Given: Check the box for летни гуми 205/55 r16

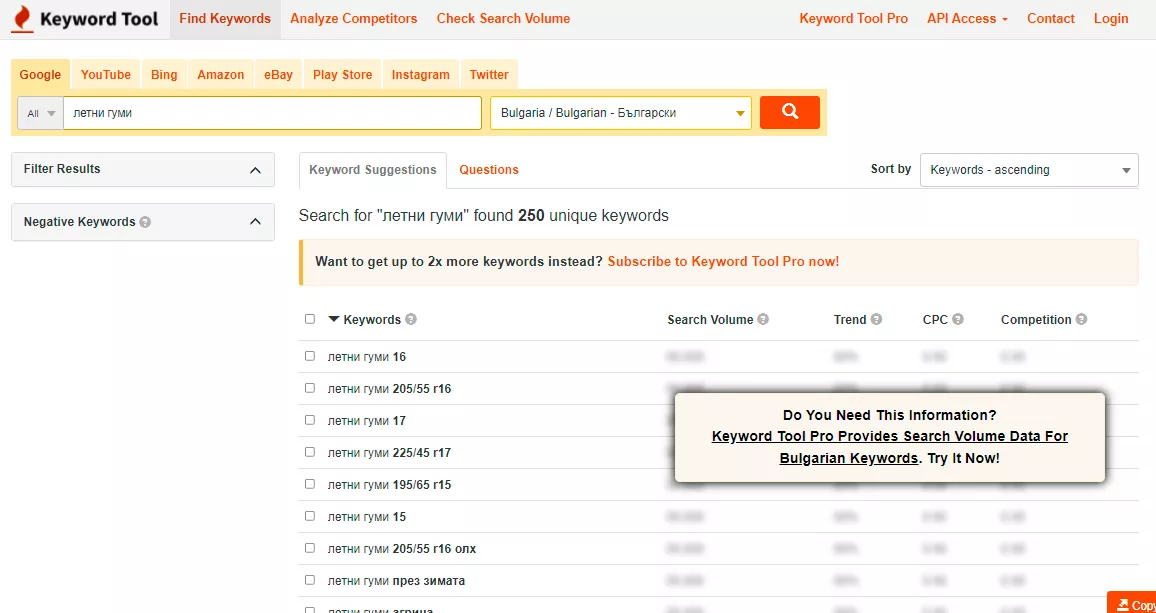Looking at the screenshot, I should (310, 388).
